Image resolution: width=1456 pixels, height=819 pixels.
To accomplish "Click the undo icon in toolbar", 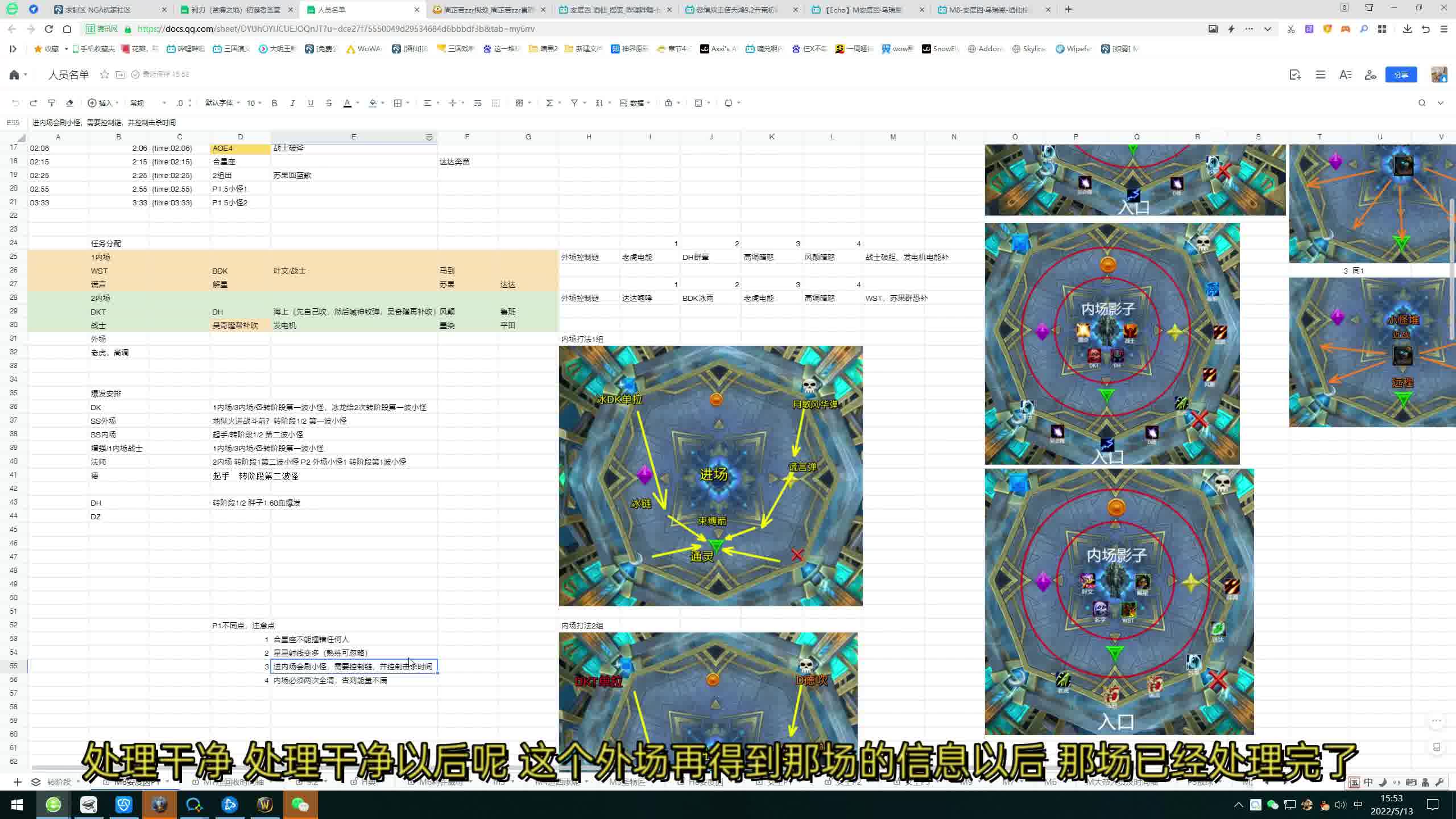I will [15, 103].
